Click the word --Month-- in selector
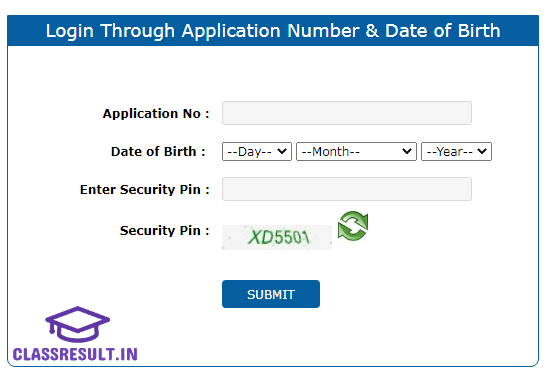The height and width of the screenshot is (373, 552). tap(331, 152)
